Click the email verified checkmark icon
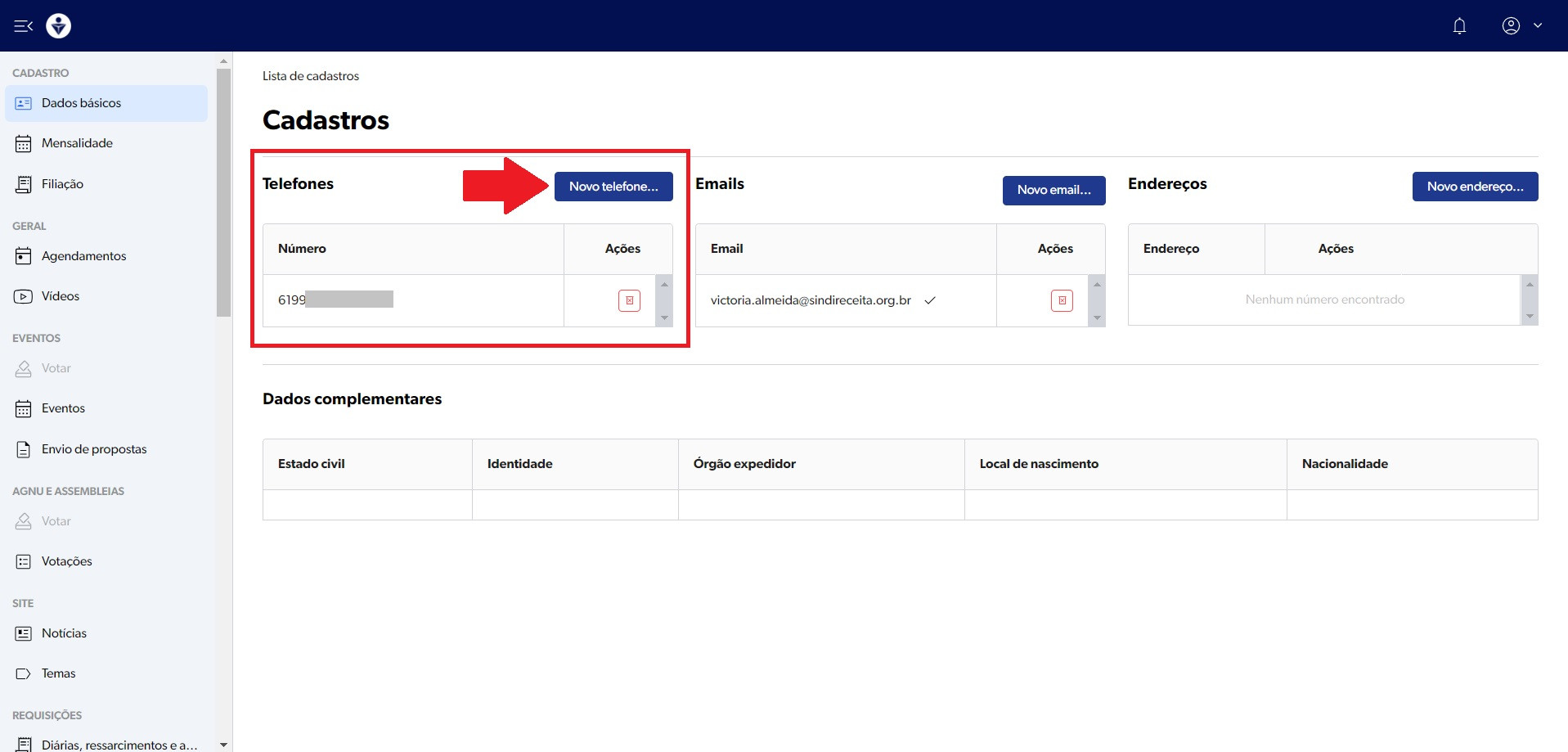Image resolution: width=1568 pixels, height=752 pixels. tap(930, 300)
